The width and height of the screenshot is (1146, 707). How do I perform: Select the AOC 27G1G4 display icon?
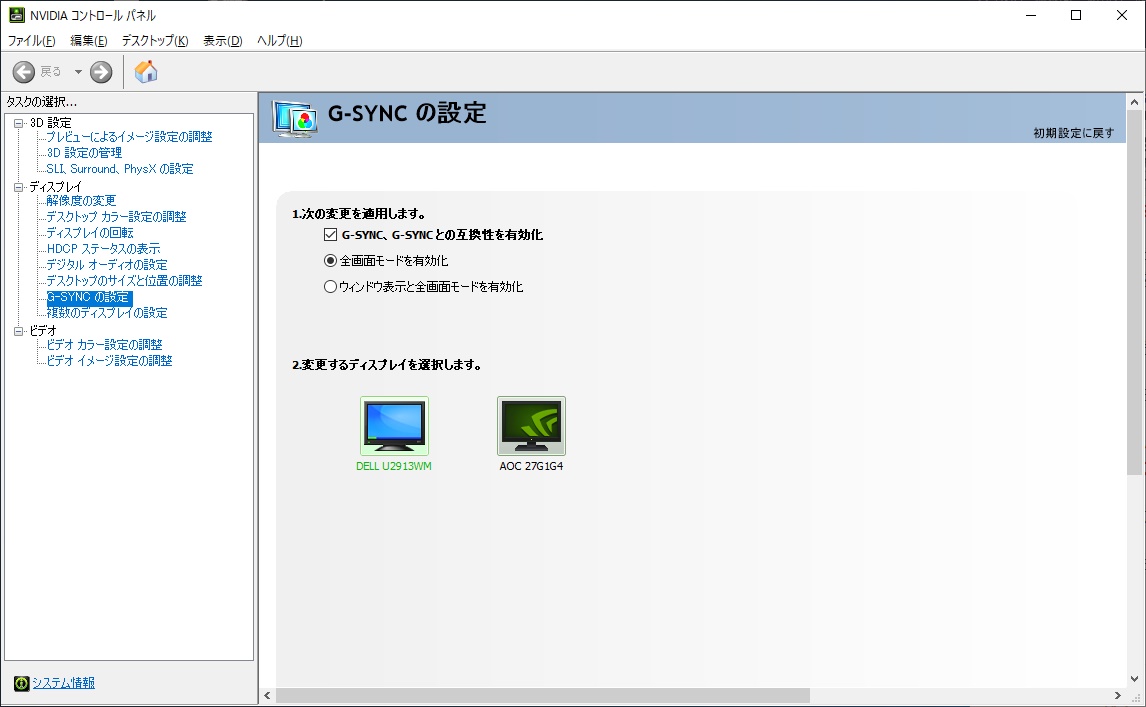[x=531, y=426]
